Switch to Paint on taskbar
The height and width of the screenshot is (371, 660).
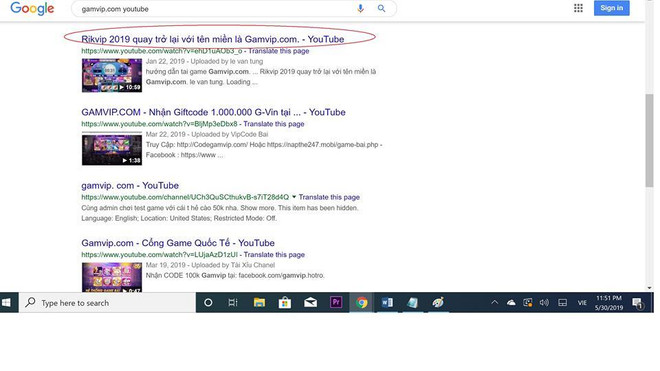pyautogui.click(x=438, y=302)
